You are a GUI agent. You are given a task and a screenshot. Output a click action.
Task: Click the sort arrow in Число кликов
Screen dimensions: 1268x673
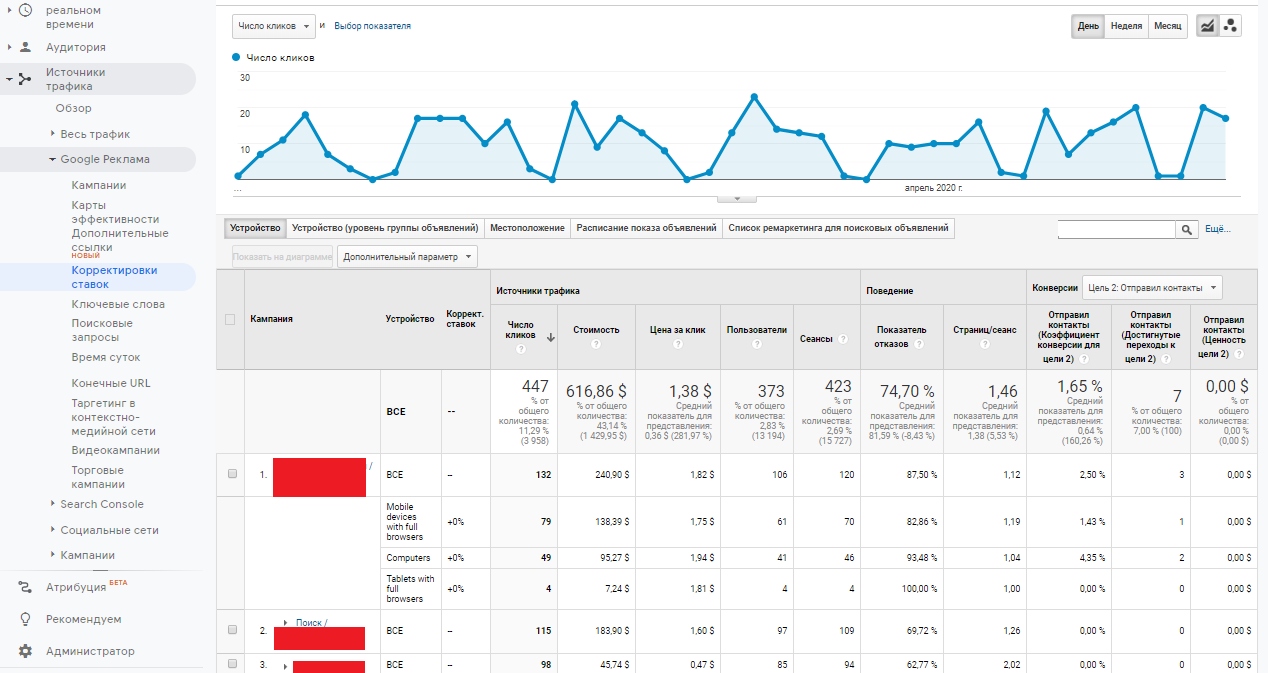(549, 337)
